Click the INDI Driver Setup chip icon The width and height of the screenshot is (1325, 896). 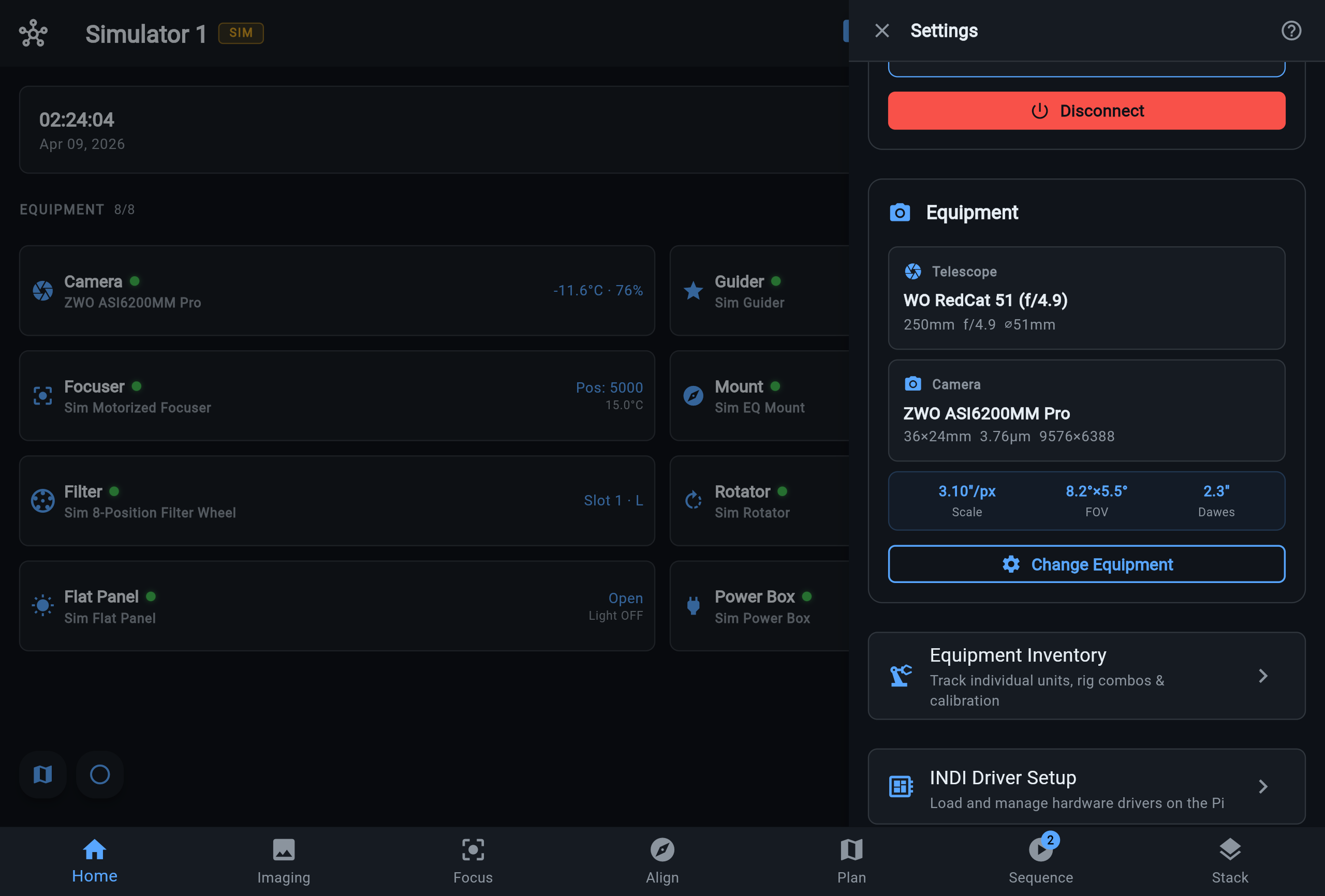pos(901,786)
